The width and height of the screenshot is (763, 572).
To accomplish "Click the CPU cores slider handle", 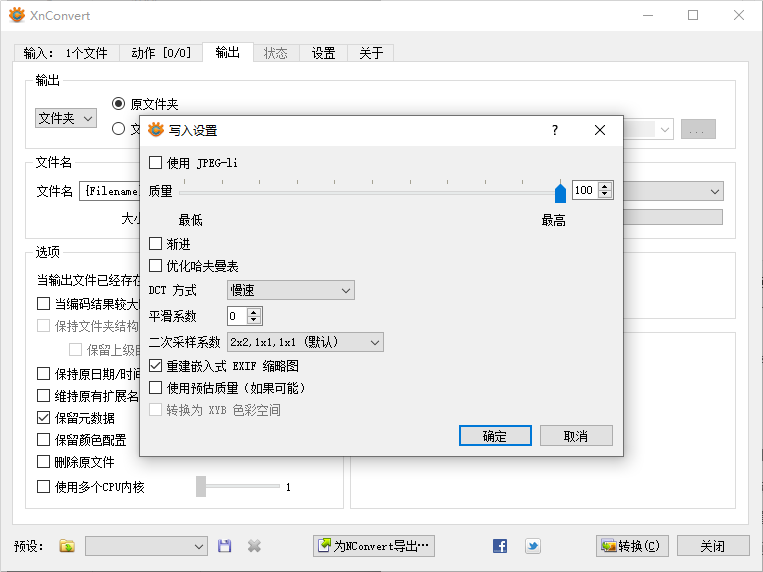I will click(201, 486).
